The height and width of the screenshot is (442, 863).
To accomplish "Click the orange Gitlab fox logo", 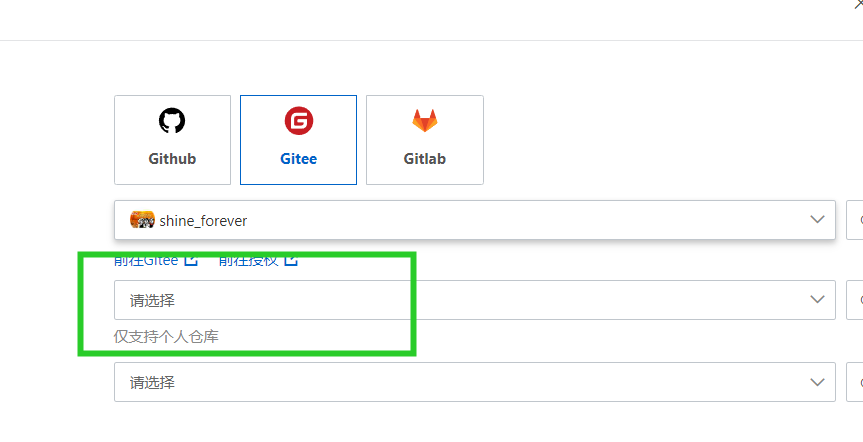I will (x=425, y=121).
